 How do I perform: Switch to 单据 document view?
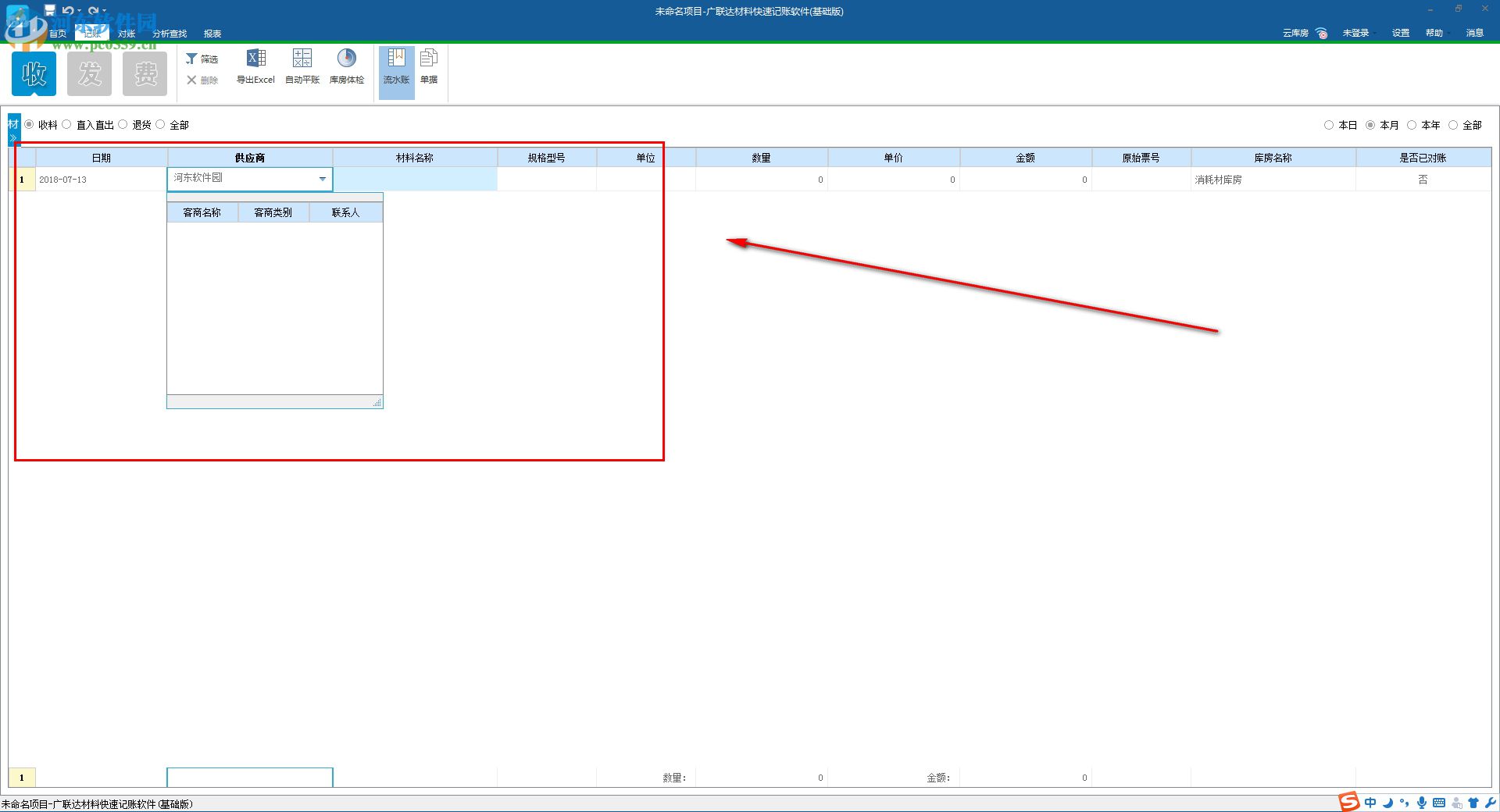coord(429,66)
